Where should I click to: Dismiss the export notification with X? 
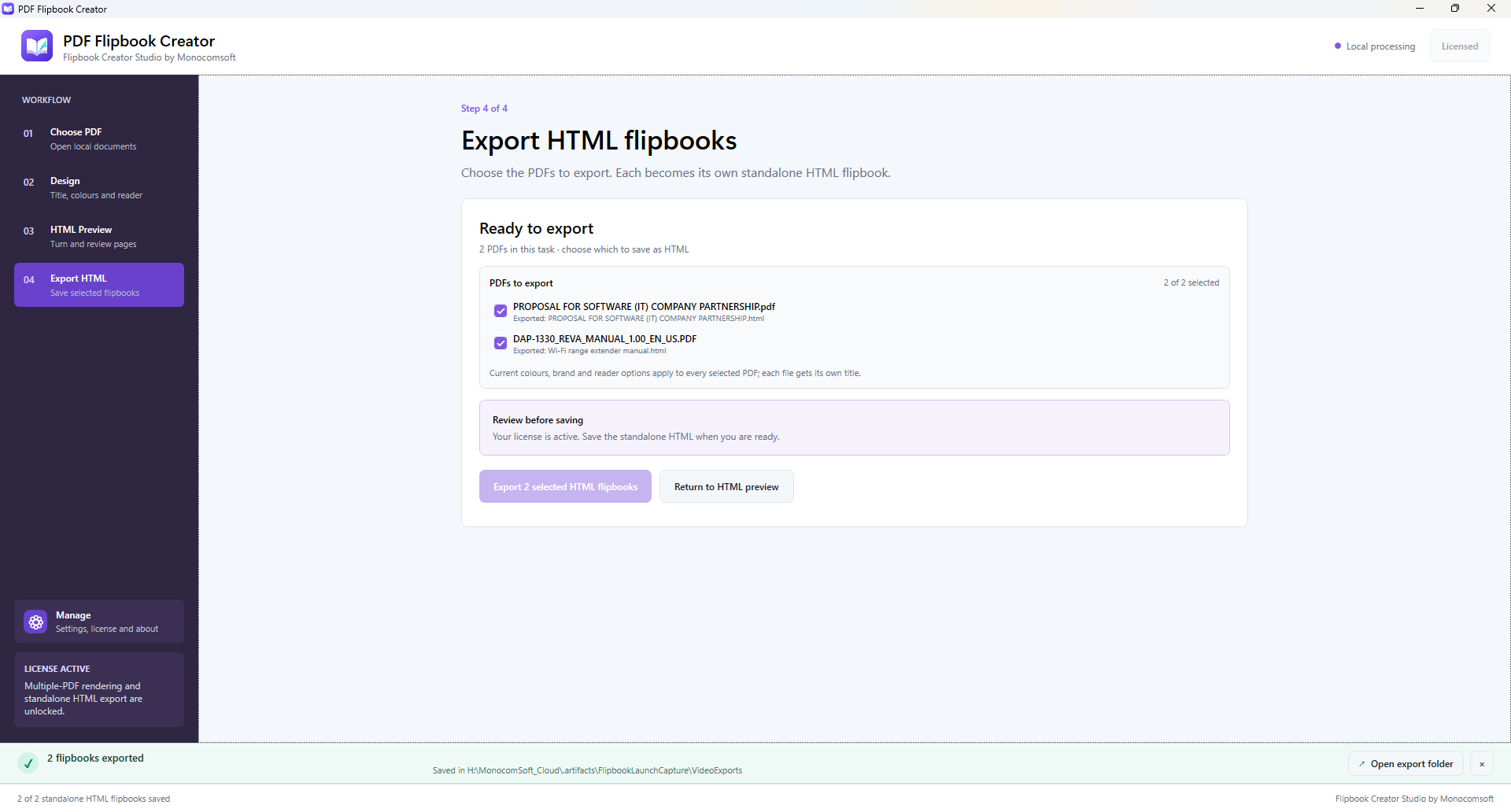coord(1482,764)
